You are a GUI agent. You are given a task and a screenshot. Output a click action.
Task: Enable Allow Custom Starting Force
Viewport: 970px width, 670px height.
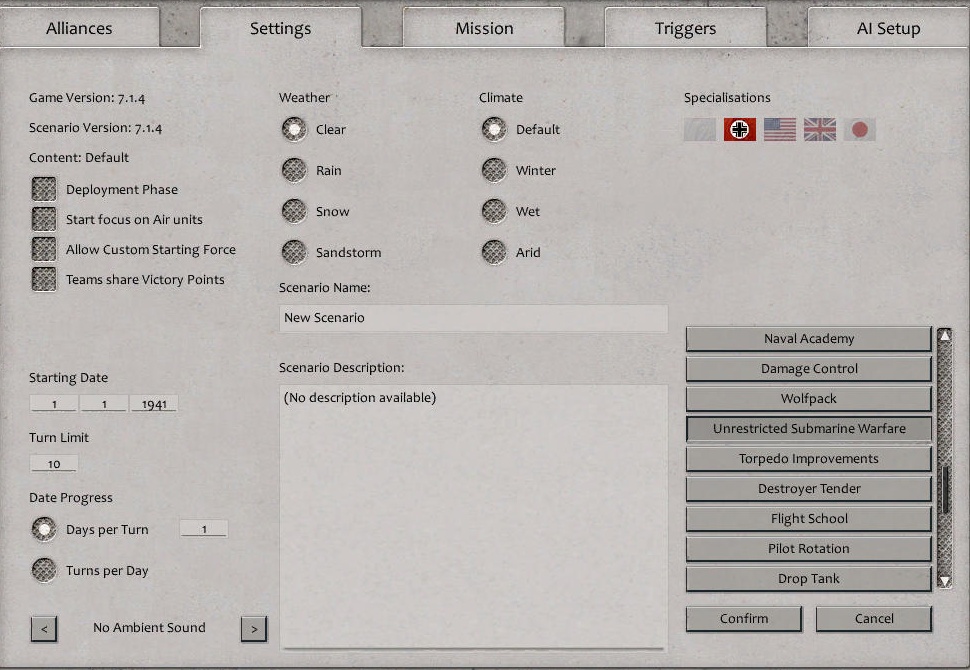44,249
